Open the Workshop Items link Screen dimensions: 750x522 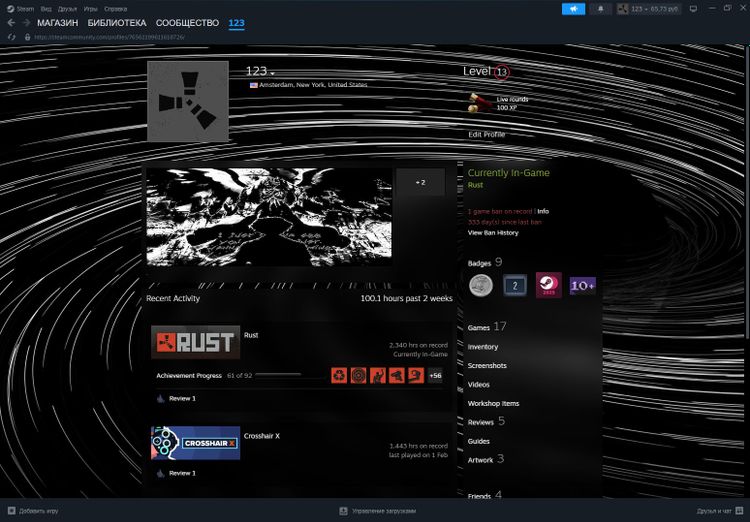coord(493,403)
